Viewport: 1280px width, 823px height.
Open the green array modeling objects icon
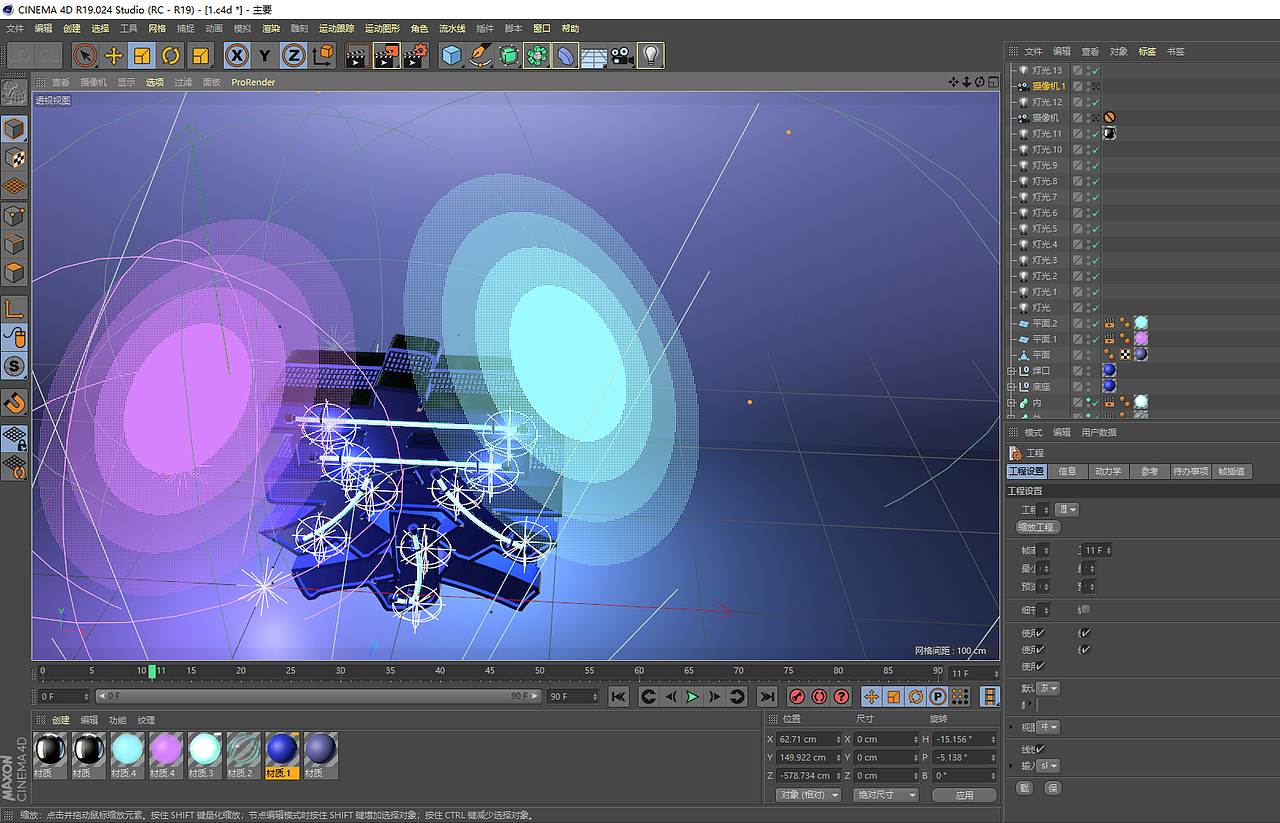click(x=538, y=56)
